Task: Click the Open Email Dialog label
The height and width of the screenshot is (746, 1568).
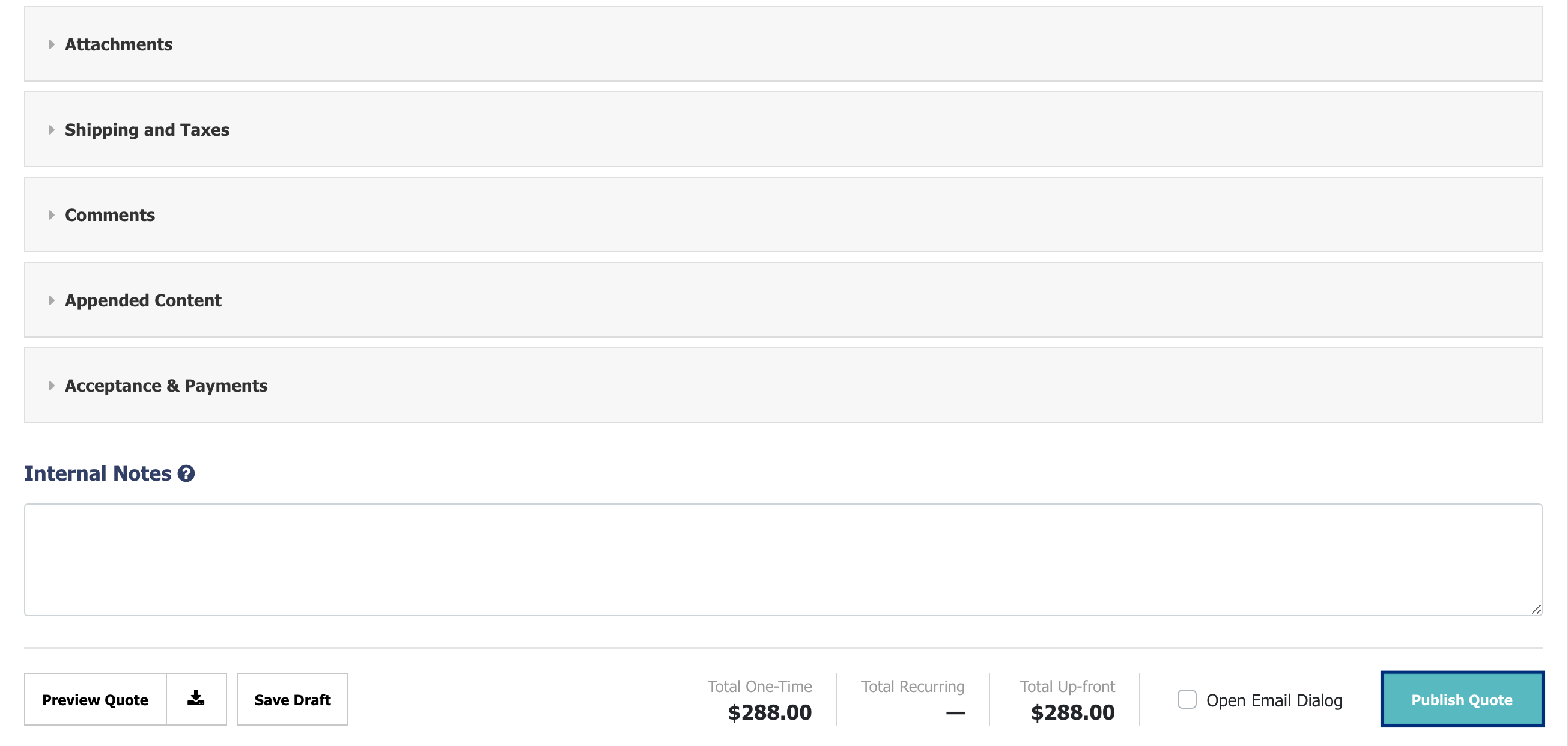Action: [x=1274, y=700]
